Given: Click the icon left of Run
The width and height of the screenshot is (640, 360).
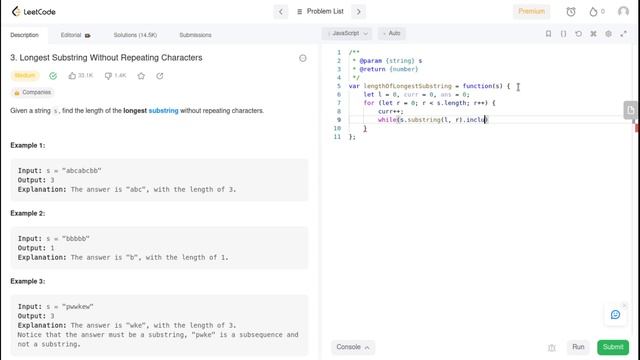Looking at the screenshot, I should pyautogui.click(x=551, y=348).
